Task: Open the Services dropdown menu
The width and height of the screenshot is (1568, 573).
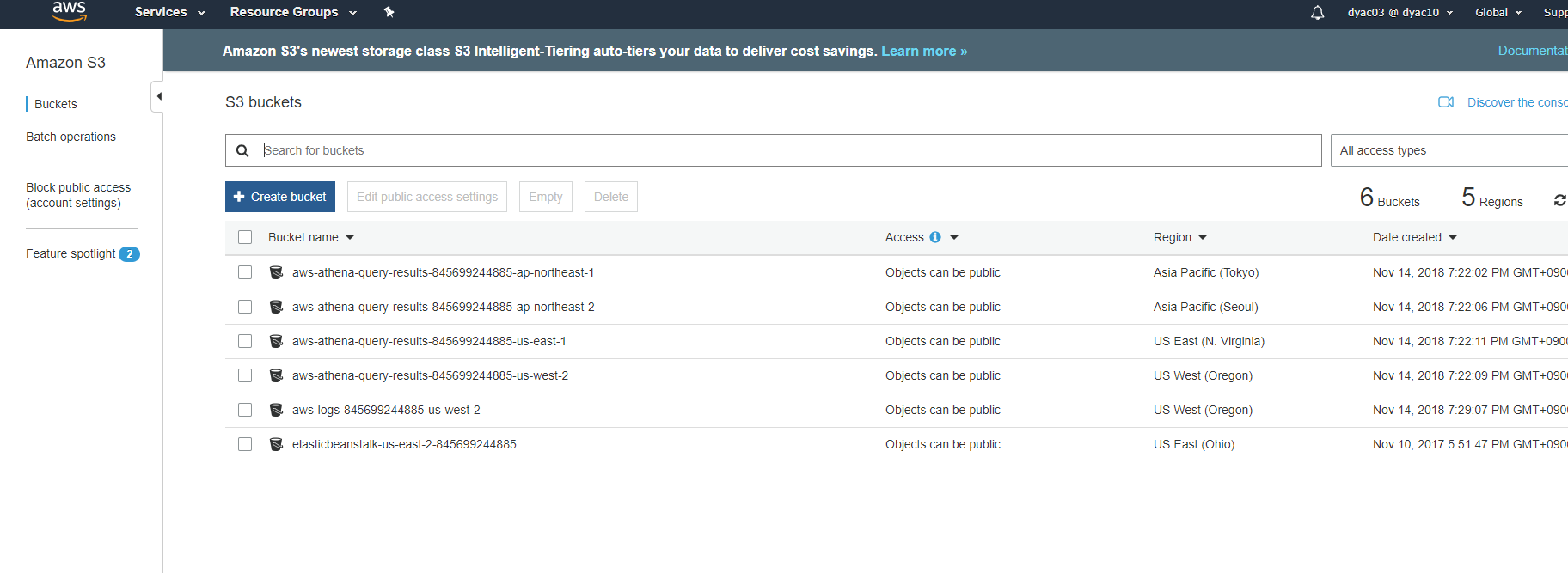Action: 169,12
